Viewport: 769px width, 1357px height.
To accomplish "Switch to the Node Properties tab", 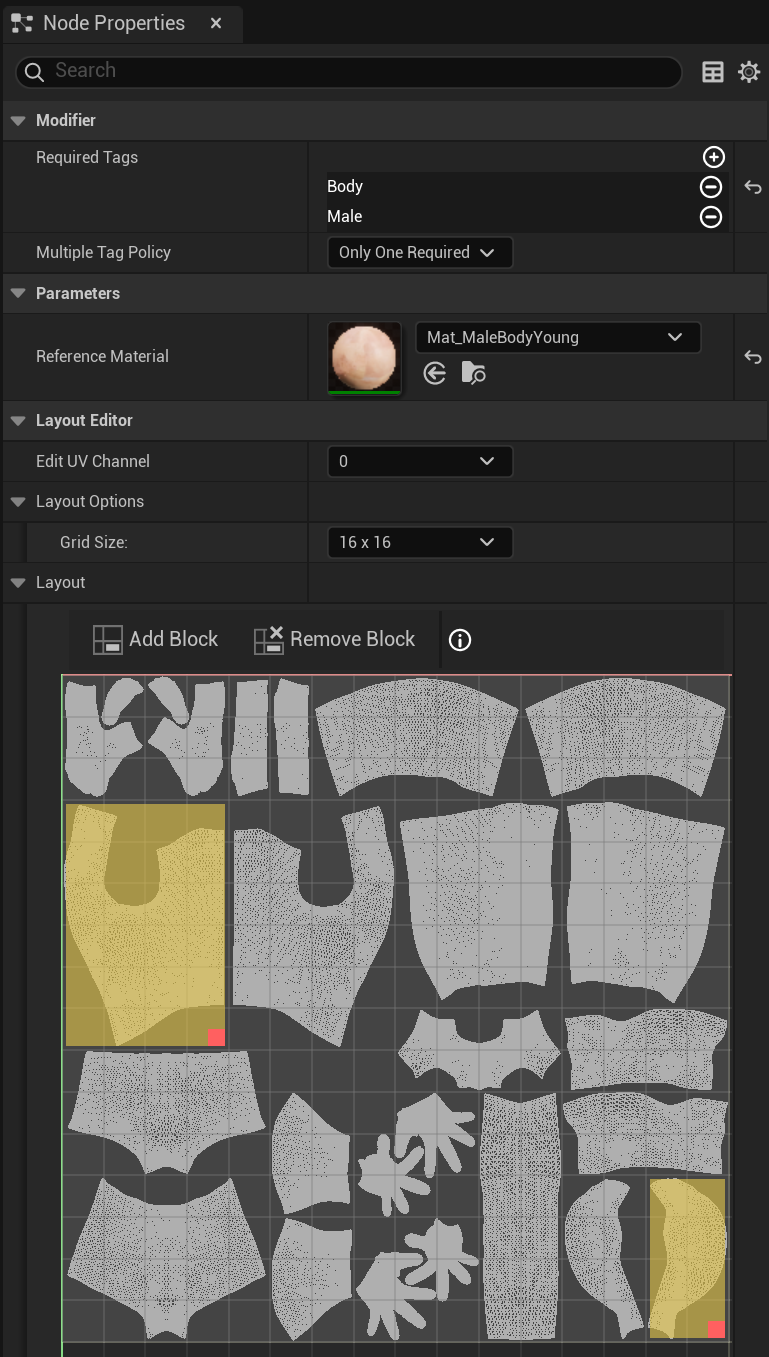I will [x=121, y=22].
